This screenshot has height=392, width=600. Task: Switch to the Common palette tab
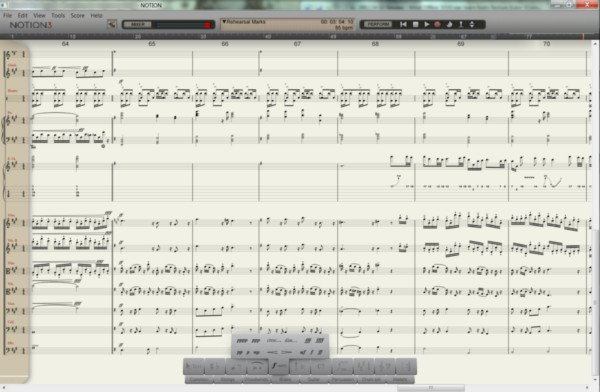(x=199, y=379)
